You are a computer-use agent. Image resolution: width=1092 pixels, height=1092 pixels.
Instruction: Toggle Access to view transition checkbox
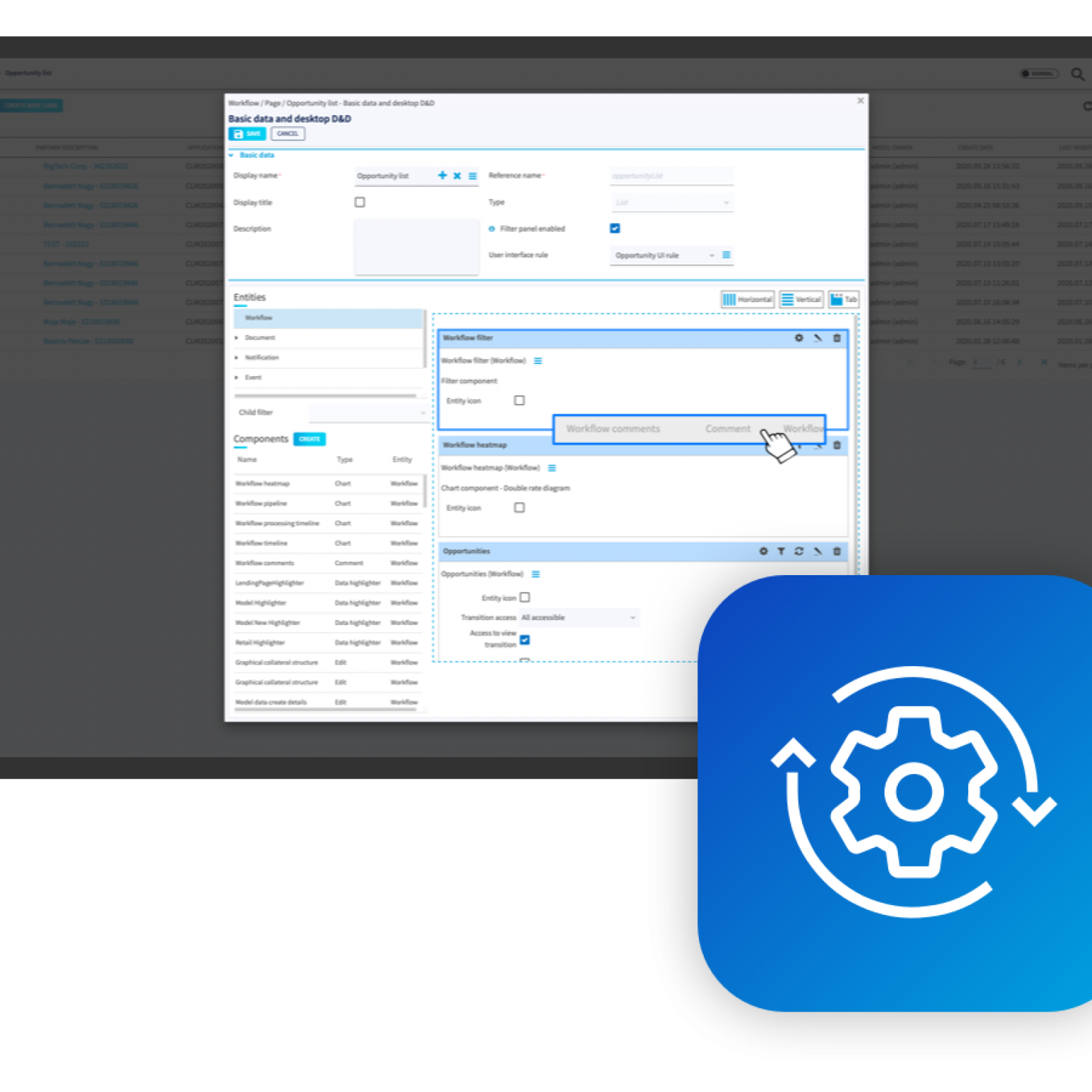[x=525, y=640]
